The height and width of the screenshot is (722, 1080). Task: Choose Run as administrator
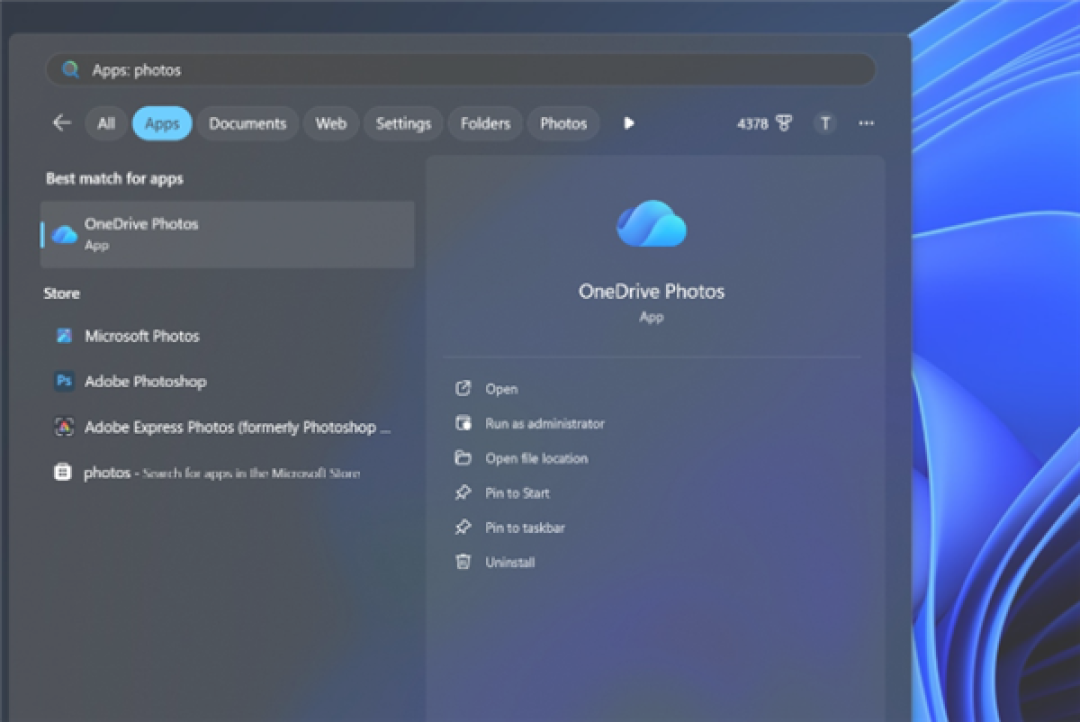(545, 424)
